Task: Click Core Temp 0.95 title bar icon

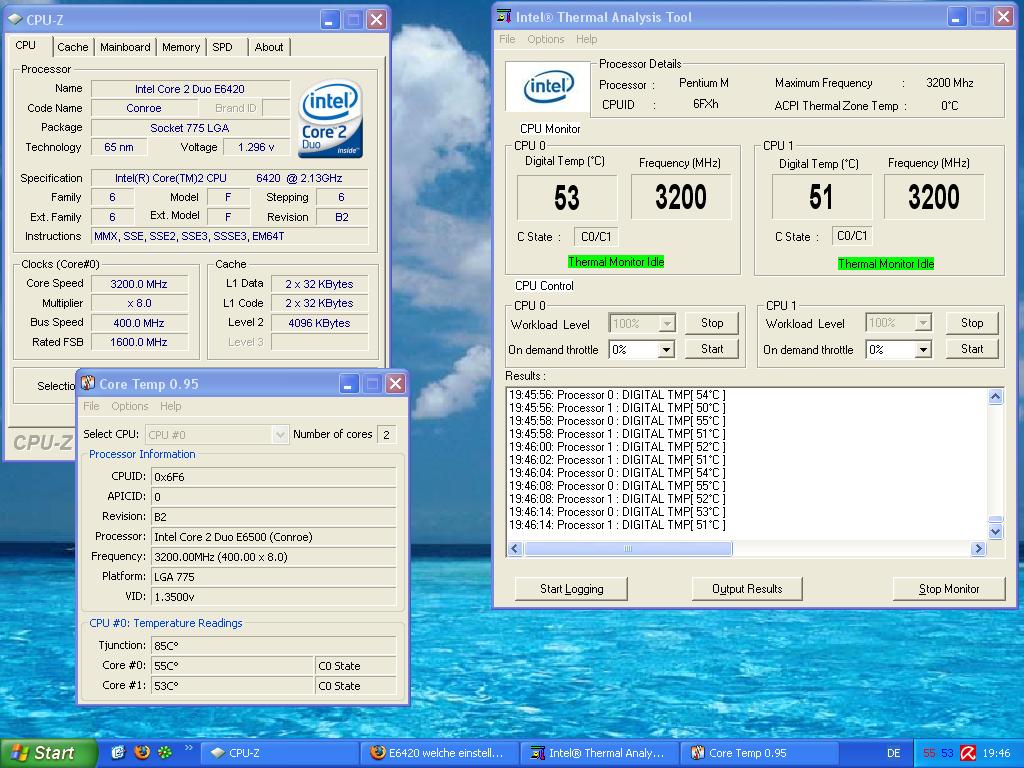Action: (x=88, y=383)
